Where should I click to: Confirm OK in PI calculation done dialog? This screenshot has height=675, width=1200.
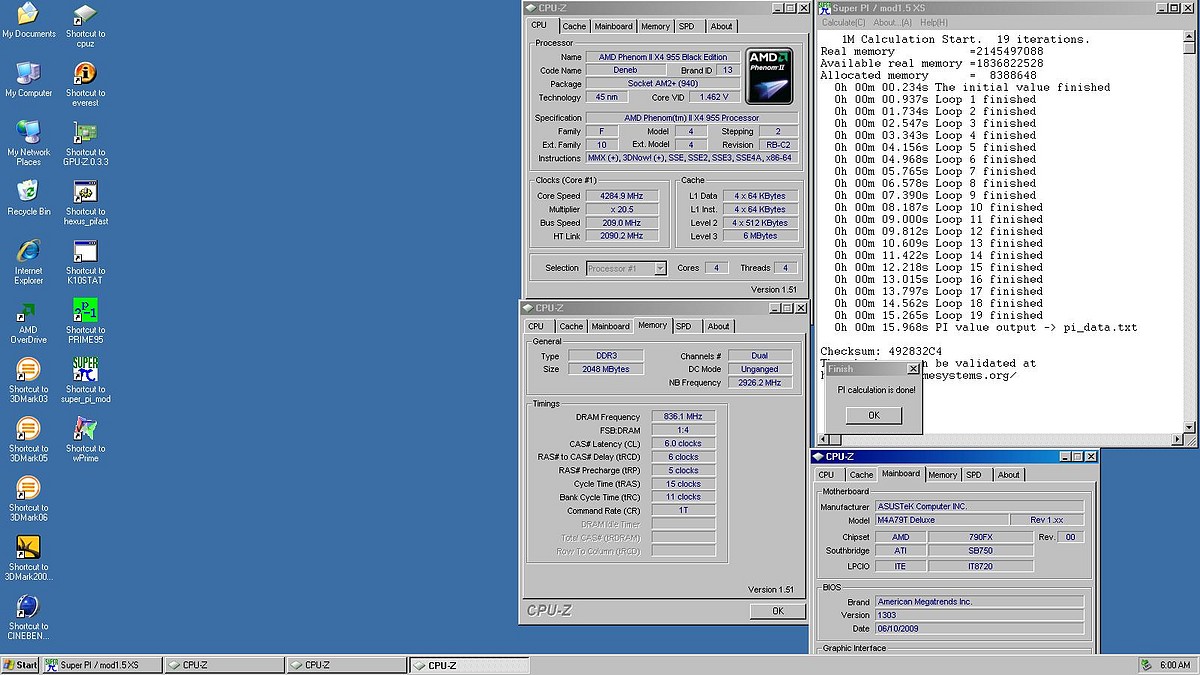873,415
